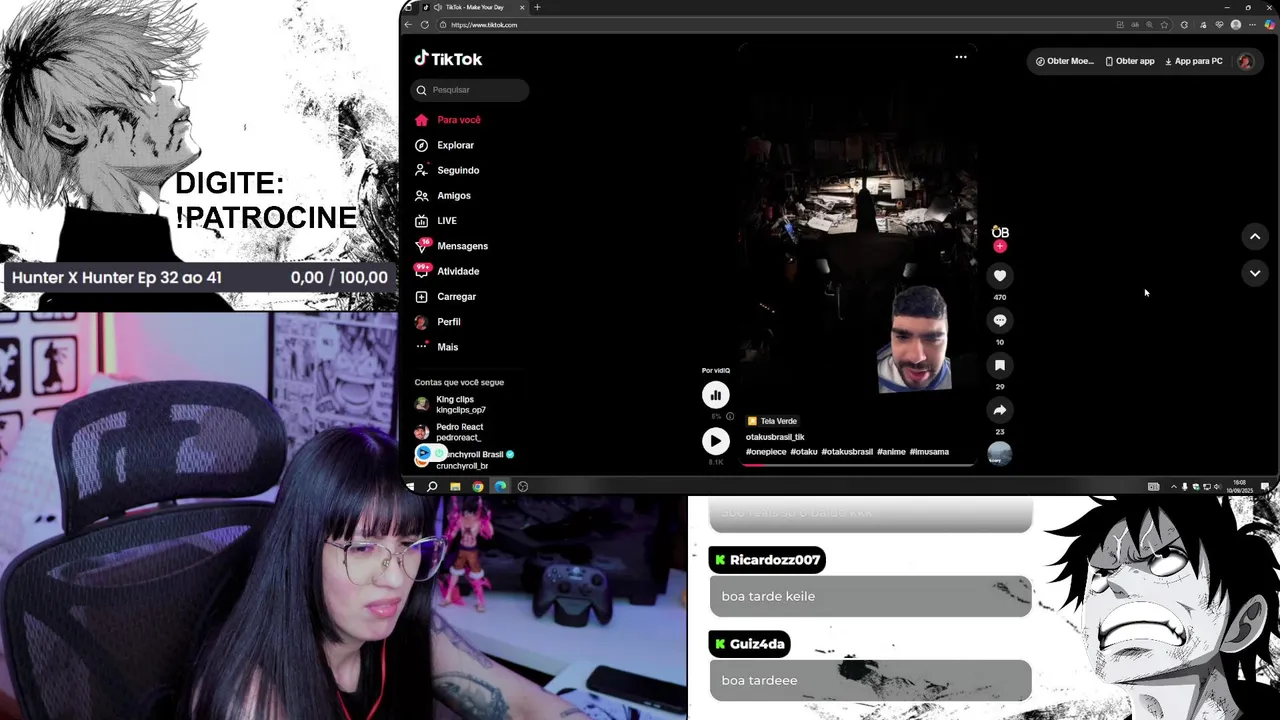Open the #otakusbrasil hashtag
Screen dimensions: 1280x720
click(847, 452)
